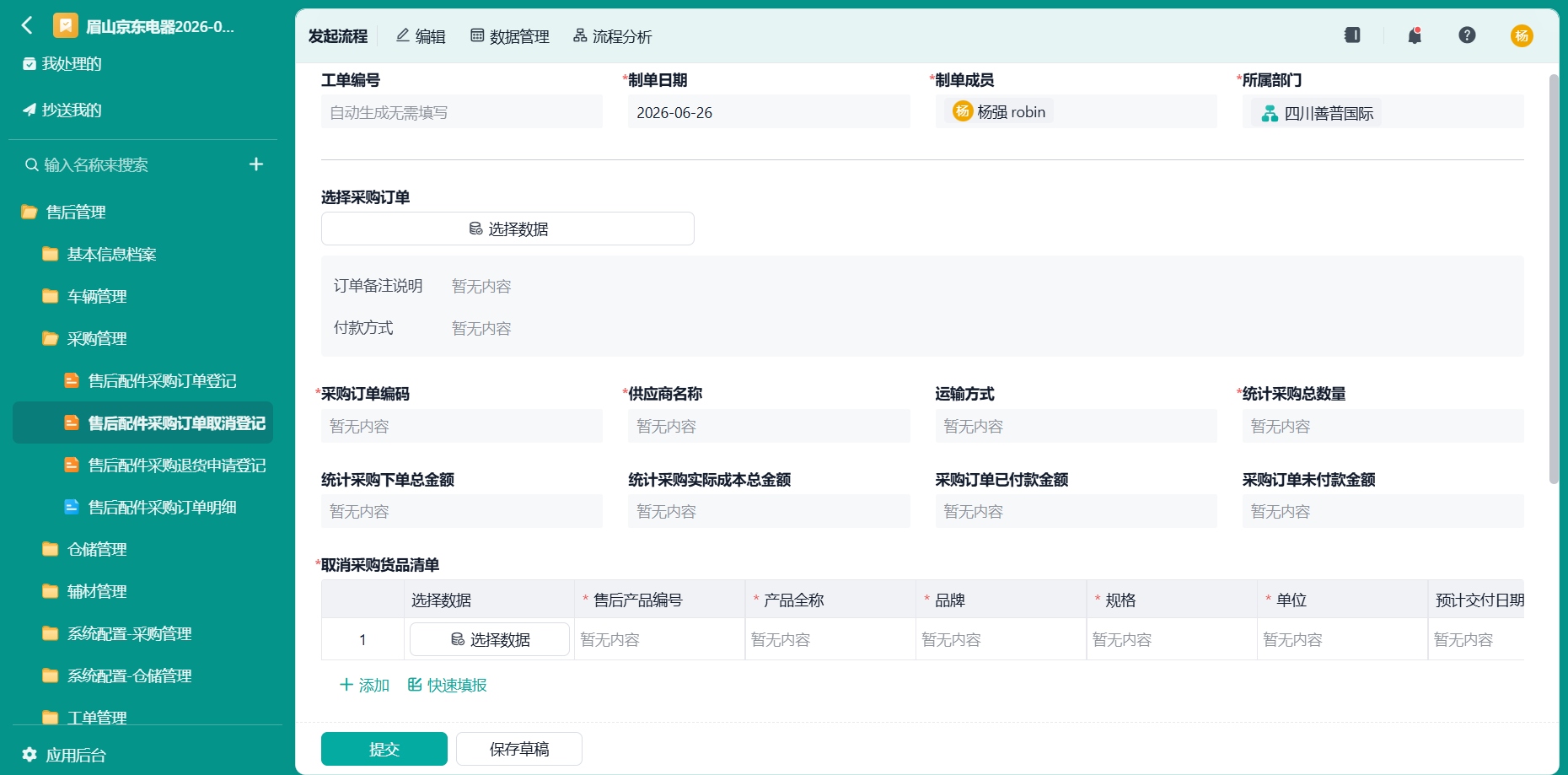Click the notebook icon in top bar
Screen dimensions: 1568x775
(x=1352, y=35)
